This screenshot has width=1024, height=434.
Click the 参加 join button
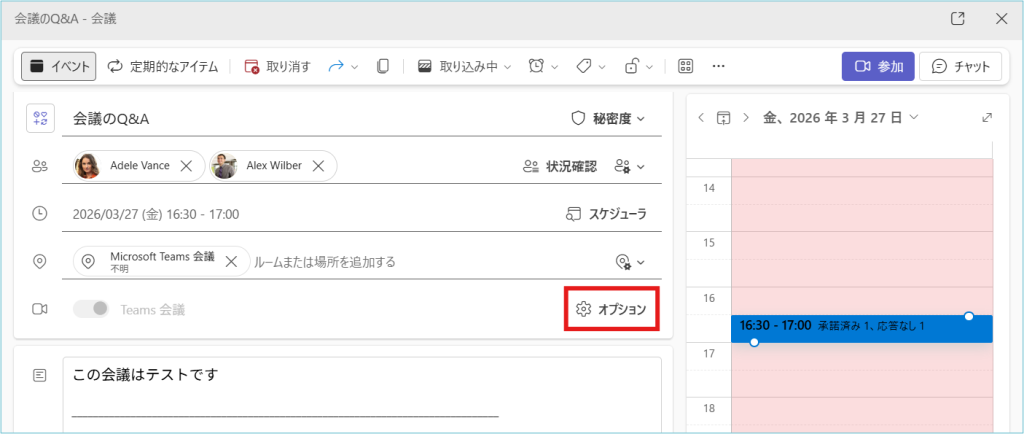[x=877, y=67]
